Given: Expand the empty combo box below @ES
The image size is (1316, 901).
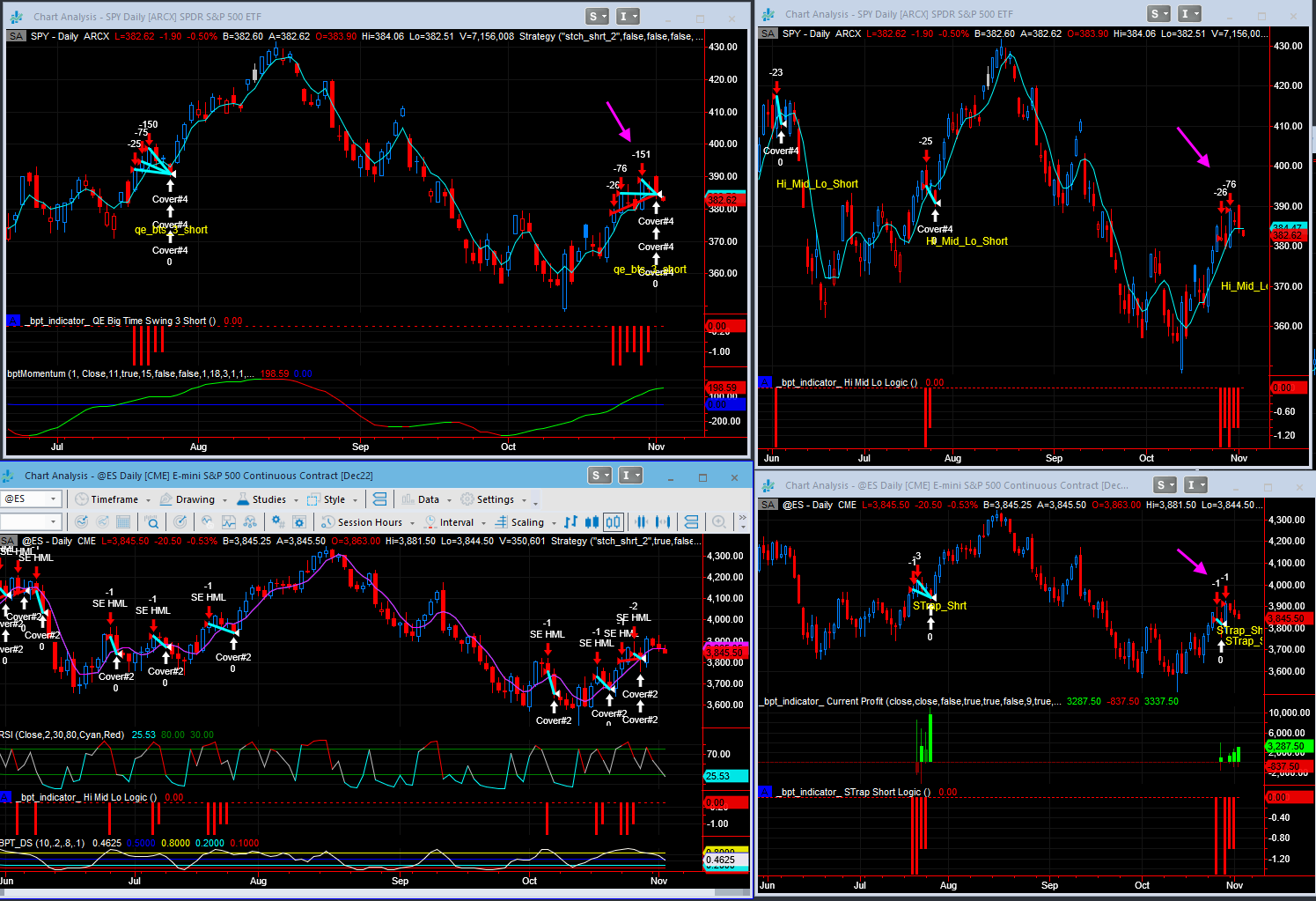Looking at the screenshot, I should 53,522.
